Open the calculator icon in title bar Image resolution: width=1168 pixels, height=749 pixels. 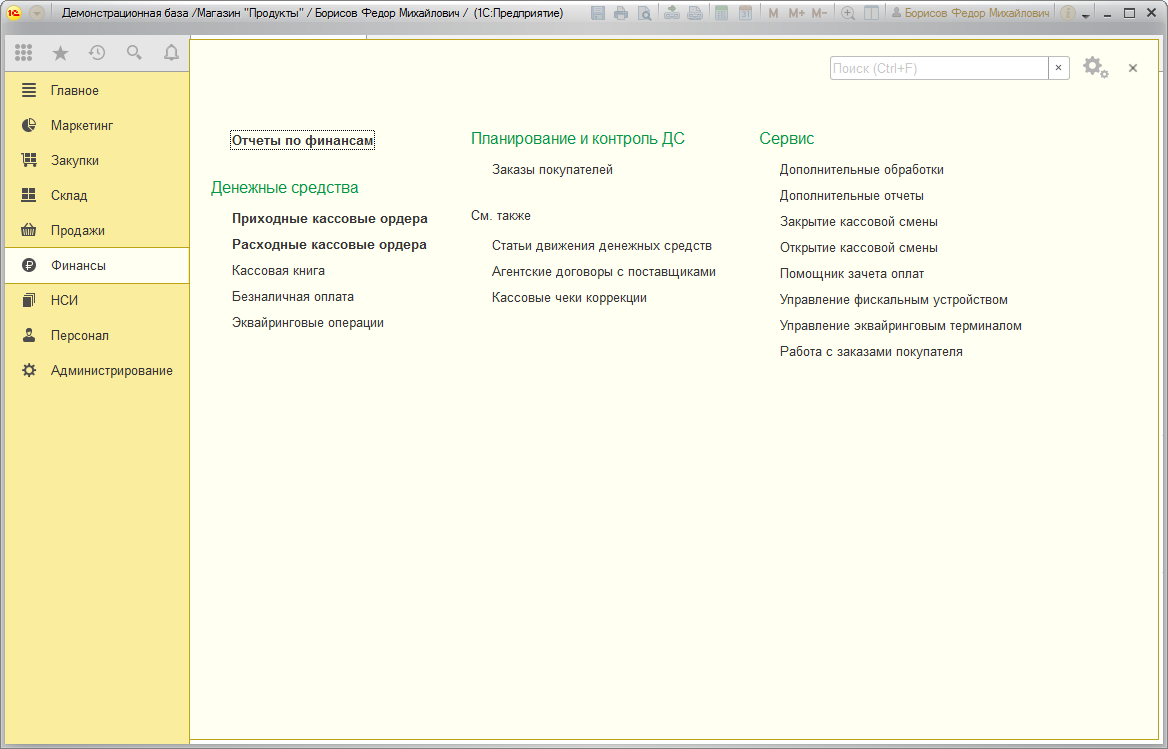point(721,13)
